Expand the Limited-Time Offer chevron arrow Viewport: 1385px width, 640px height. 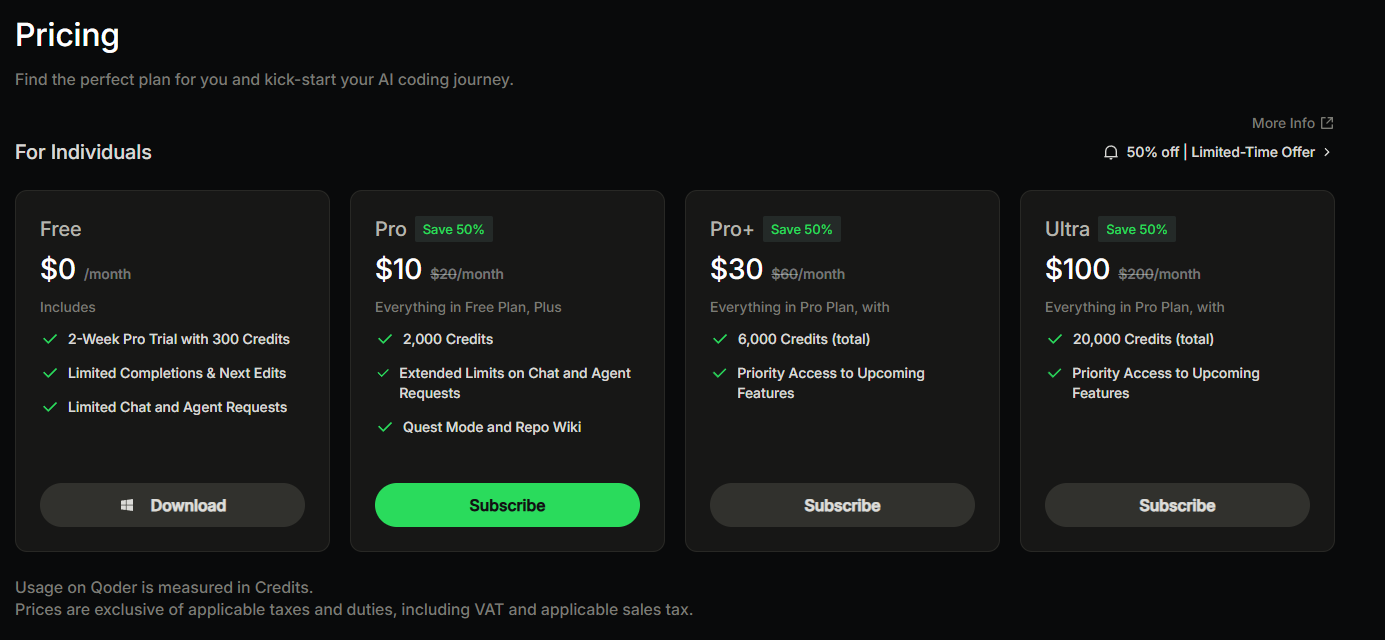1327,153
